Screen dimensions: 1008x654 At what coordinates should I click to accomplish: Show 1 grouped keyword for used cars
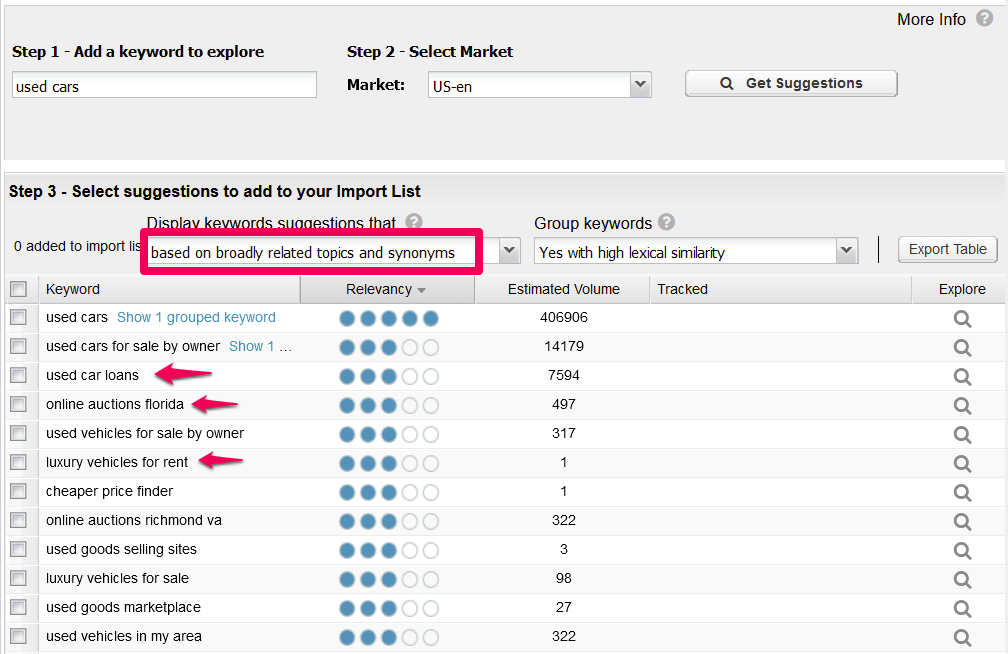[x=196, y=317]
